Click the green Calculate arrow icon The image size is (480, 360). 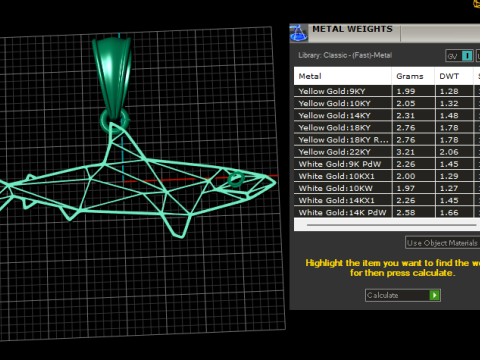pos(434,295)
